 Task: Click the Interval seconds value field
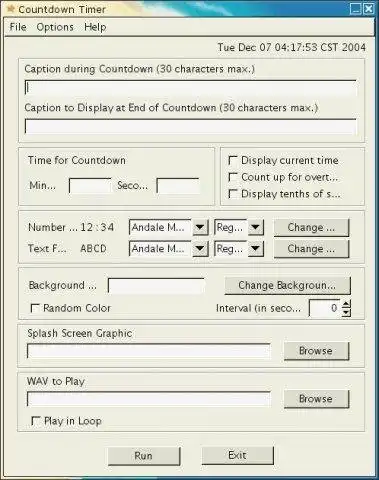(325, 308)
